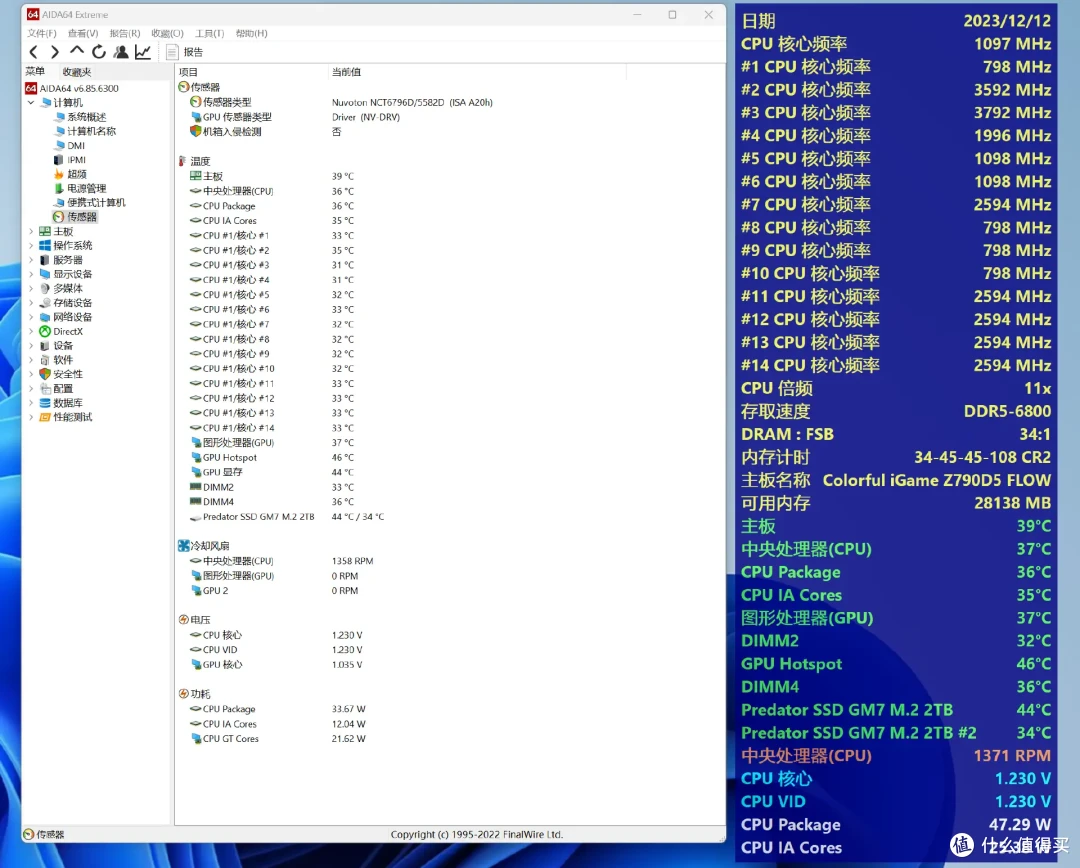The height and width of the screenshot is (868, 1080).
Task: Select the 机箱入侵检测 row
Action: (266, 132)
